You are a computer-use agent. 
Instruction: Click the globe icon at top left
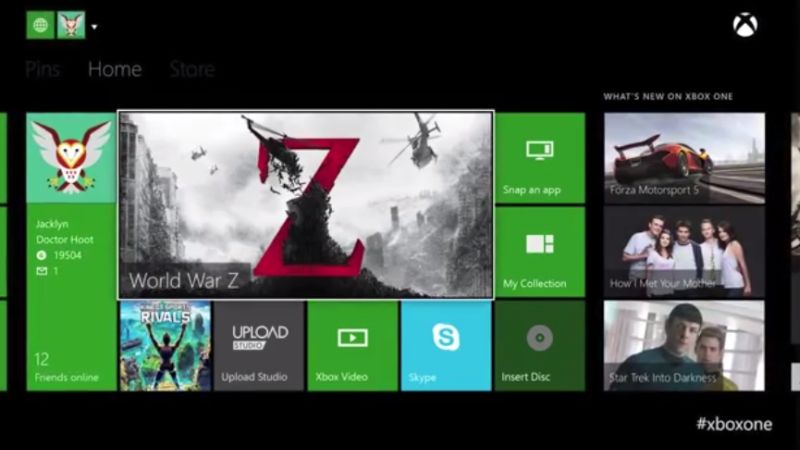point(40,25)
